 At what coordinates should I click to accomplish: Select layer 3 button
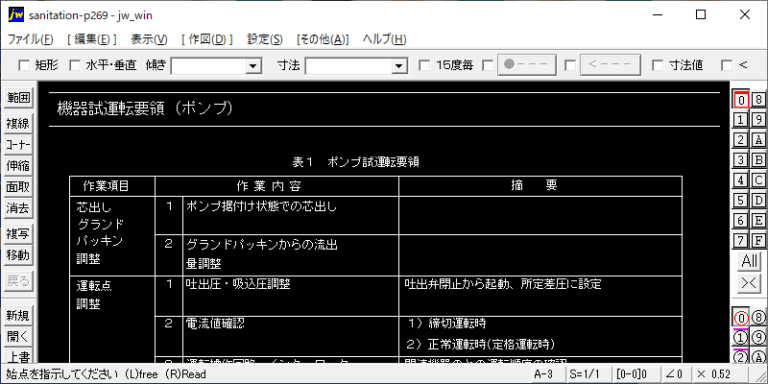pos(741,160)
